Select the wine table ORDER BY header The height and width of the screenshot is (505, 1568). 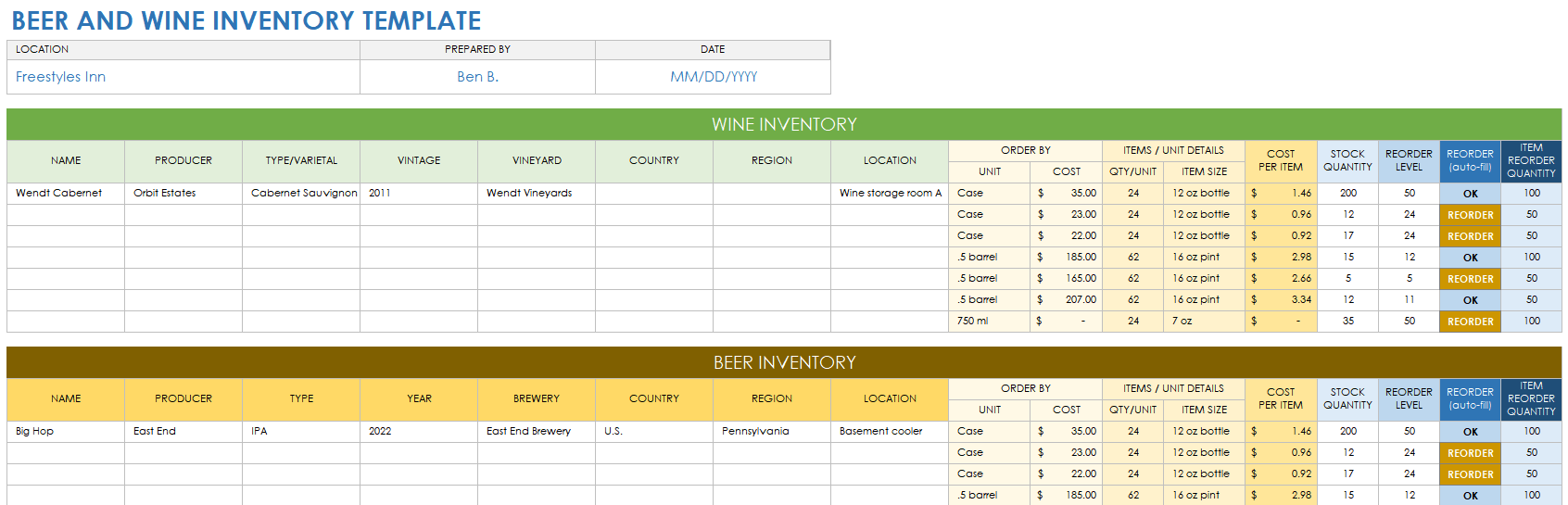1025,150
